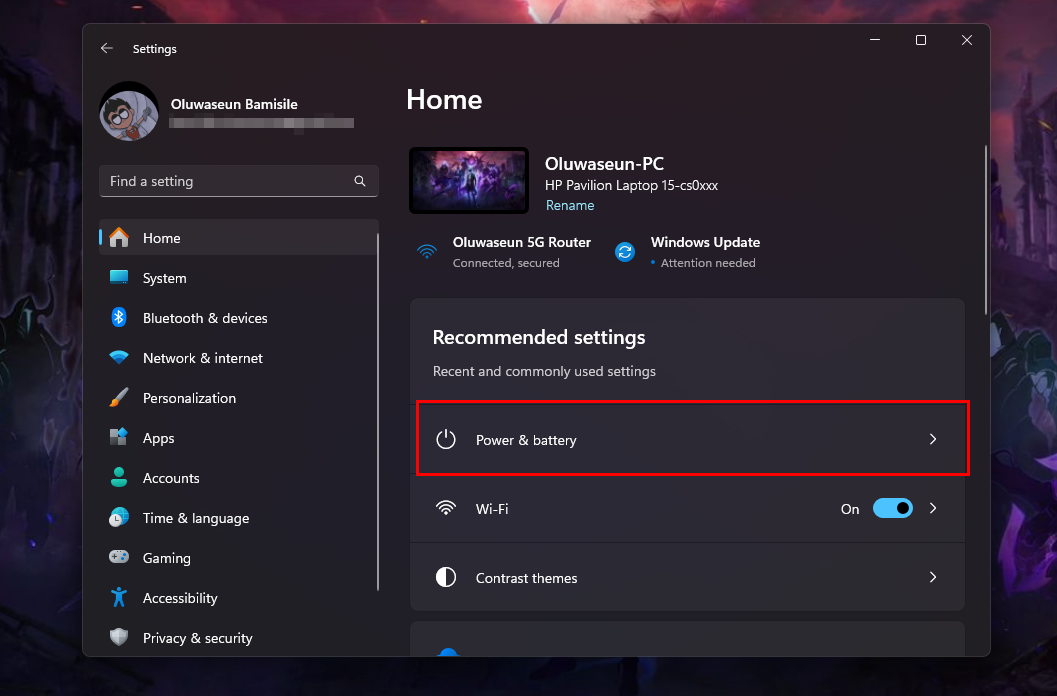Screen dimensions: 1057x696
Task: Open Apps settings
Action: [x=158, y=438]
